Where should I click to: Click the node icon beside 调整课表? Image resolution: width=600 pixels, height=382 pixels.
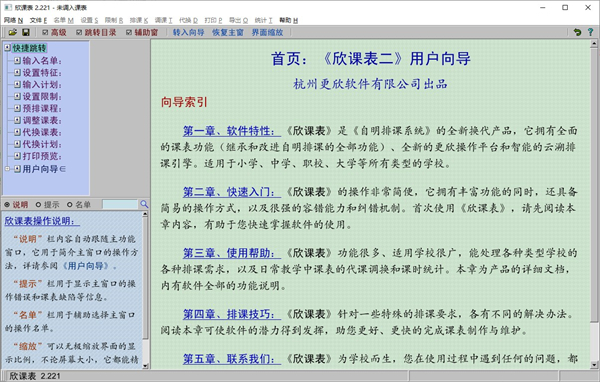tap(17, 120)
